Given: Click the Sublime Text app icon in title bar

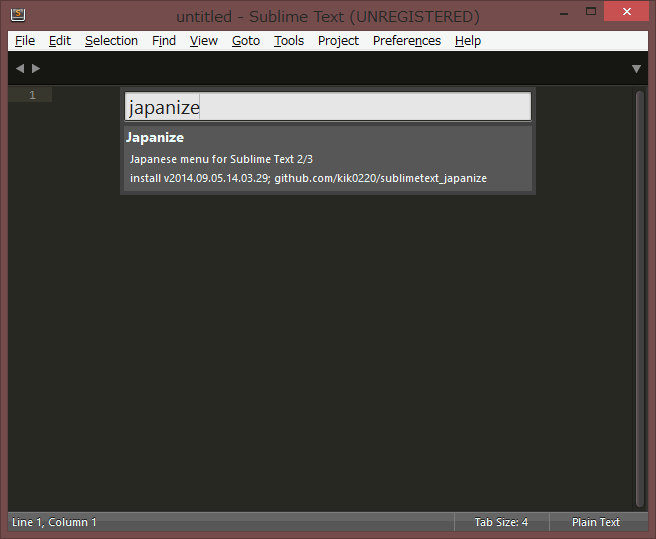Looking at the screenshot, I should (18, 14).
